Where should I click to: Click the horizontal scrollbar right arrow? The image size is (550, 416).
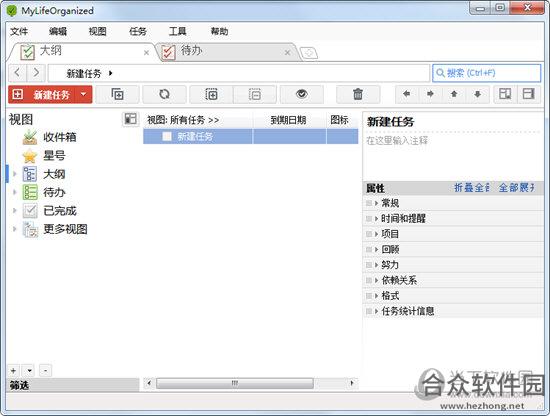click(x=352, y=383)
